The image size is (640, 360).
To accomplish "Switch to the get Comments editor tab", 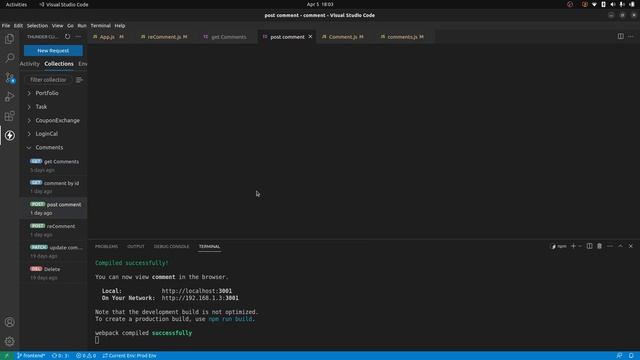I will pos(229,37).
